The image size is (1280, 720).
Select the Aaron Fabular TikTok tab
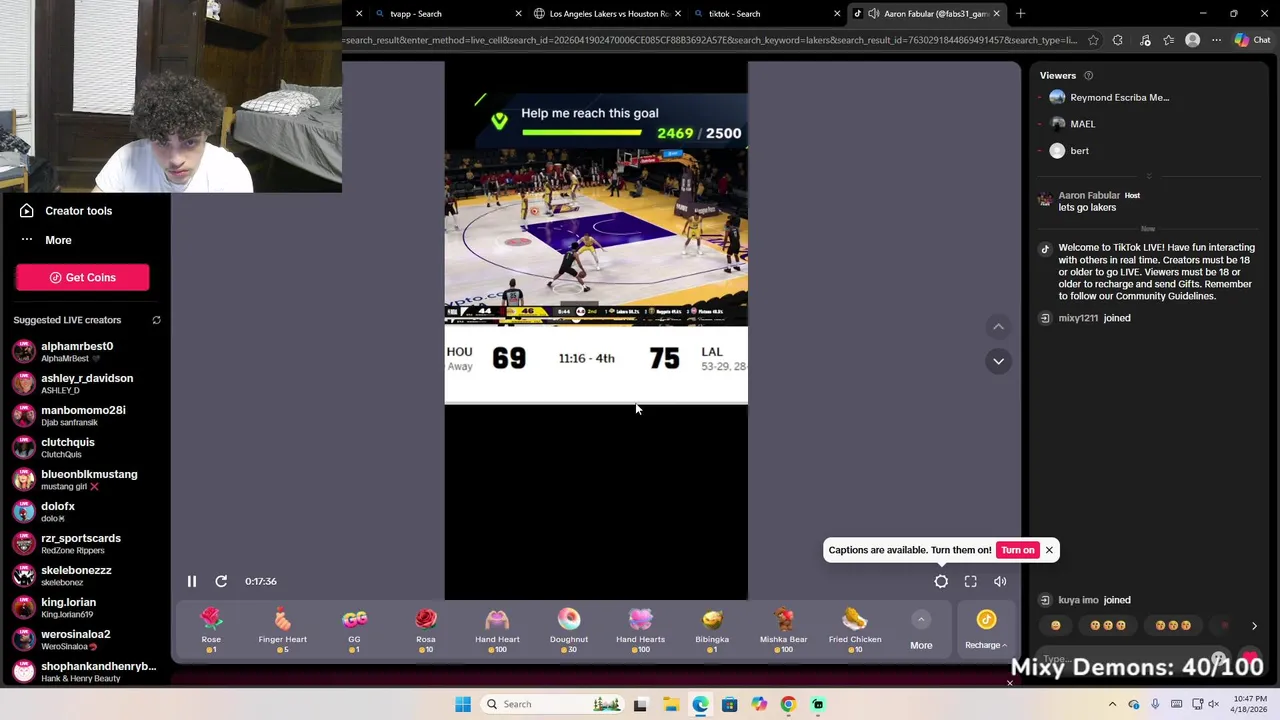[x=925, y=14]
